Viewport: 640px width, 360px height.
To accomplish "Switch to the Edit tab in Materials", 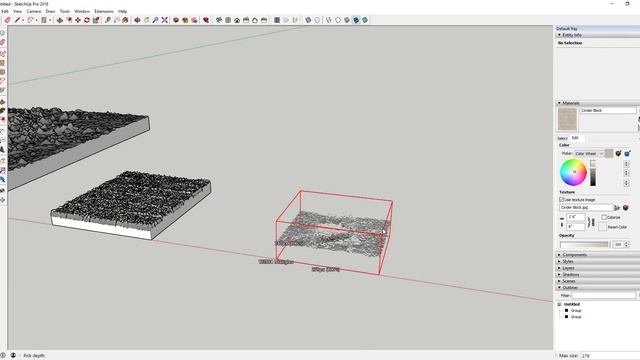I will [x=575, y=138].
